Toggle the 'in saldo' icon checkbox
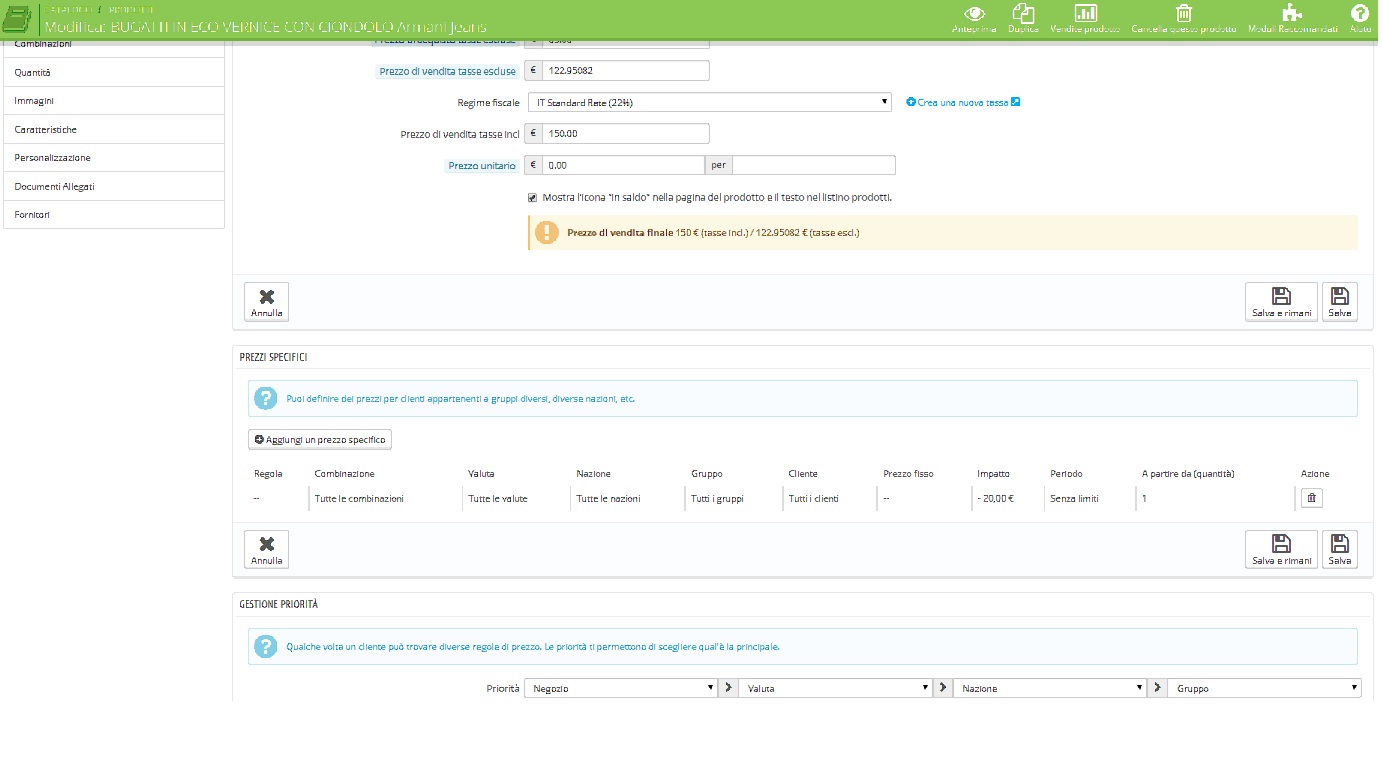The height and width of the screenshot is (768, 1383). [x=533, y=198]
